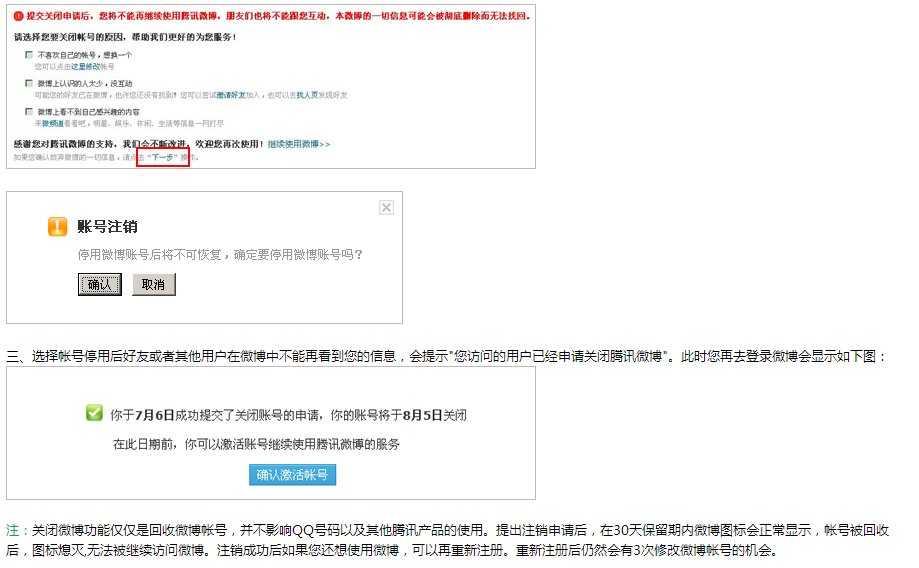The height and width of the screenshot is (568, 919).
Task: Click the orange exclamation icon in dialog
Action: coord(57,226)
